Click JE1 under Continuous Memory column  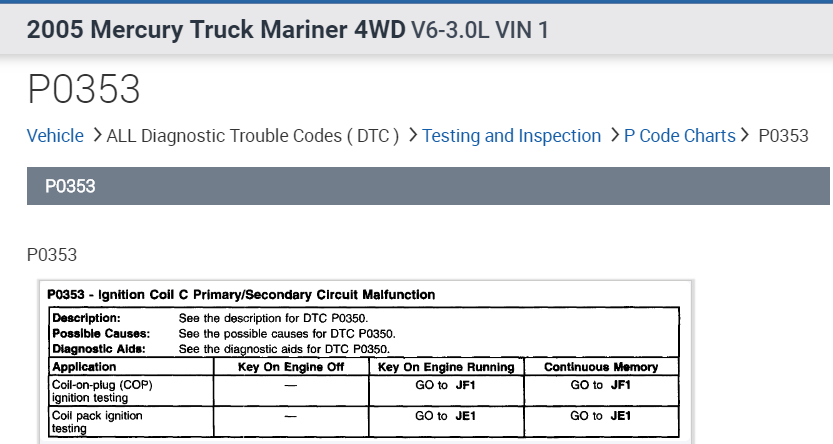click(x=618, y=415)
